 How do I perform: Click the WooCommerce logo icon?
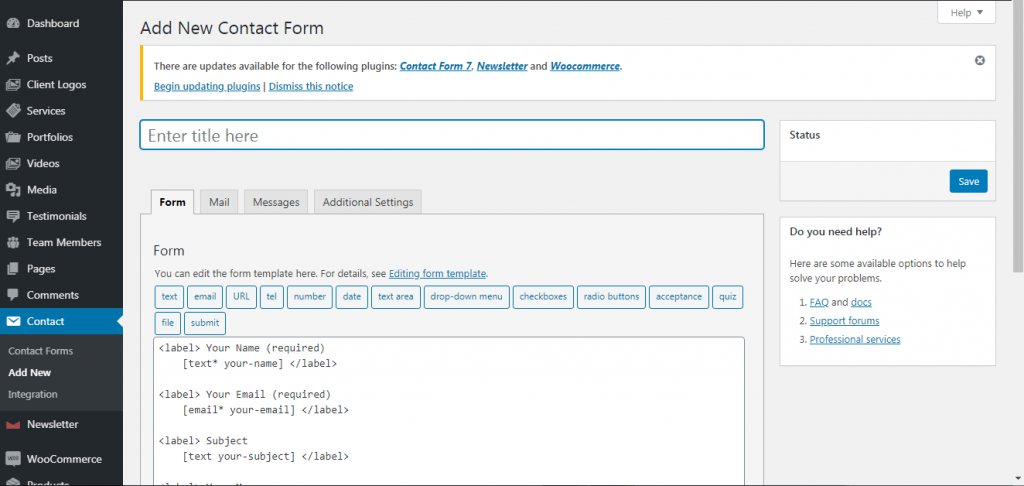13,459
